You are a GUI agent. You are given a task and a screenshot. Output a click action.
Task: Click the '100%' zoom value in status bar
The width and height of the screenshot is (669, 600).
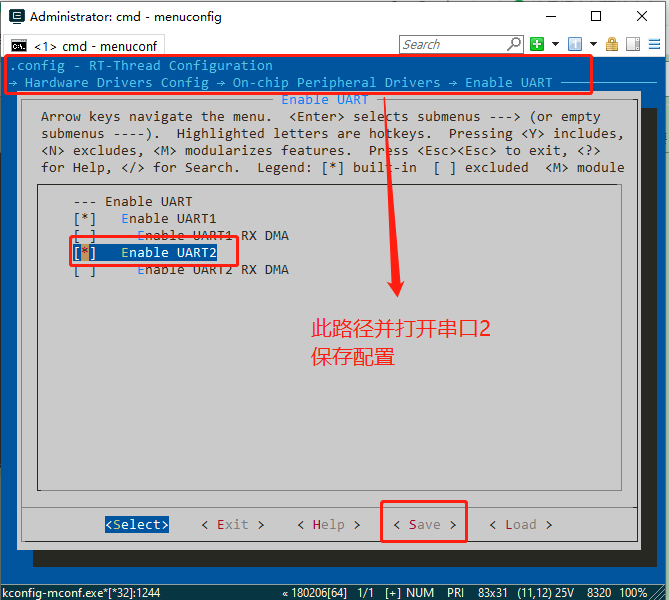coord(633,593)
